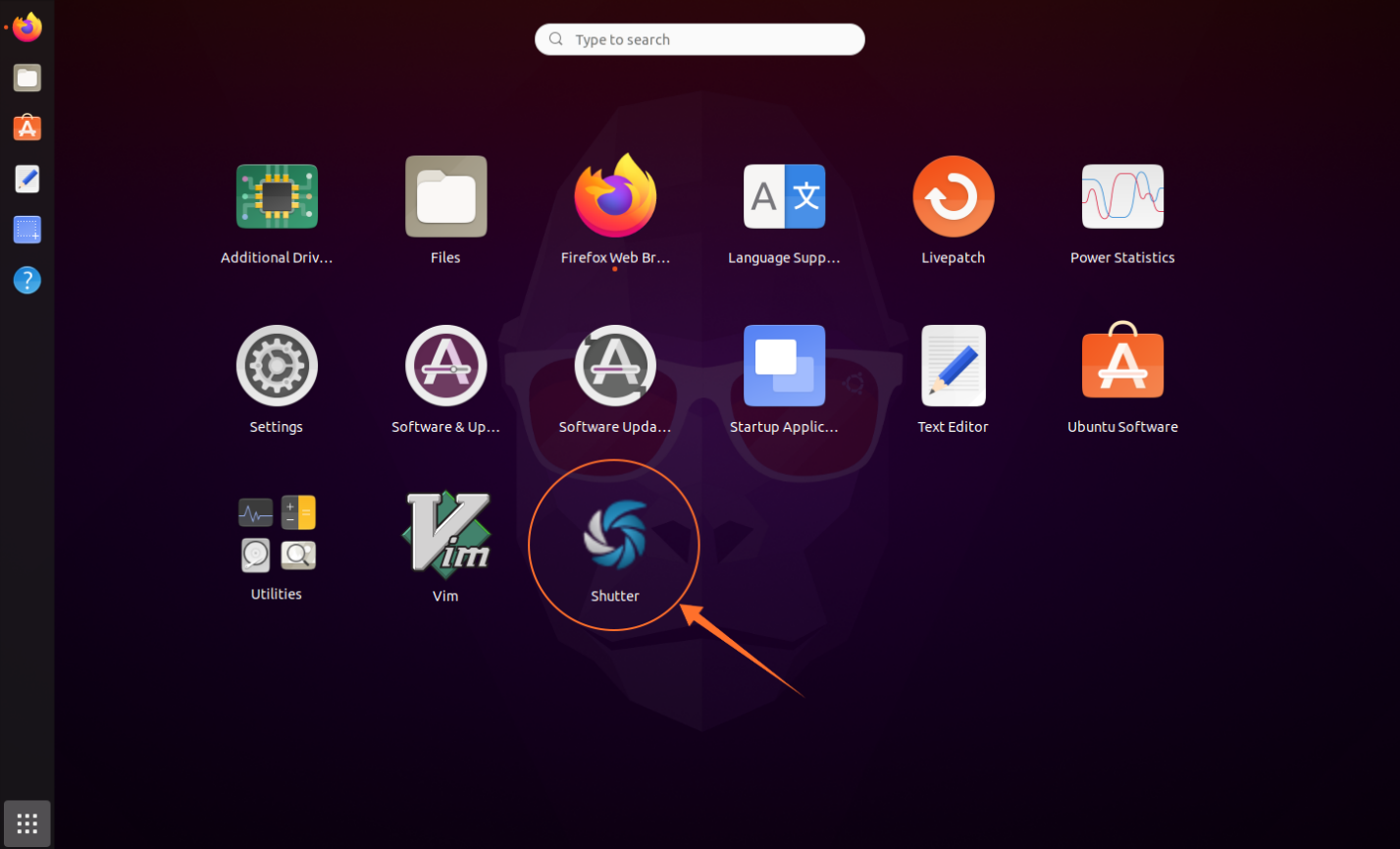Image resolution: width=1400 pixels, height=849 pixels.
Task: Launch Firefox Web Browser from grid
Action: (615, 195)
